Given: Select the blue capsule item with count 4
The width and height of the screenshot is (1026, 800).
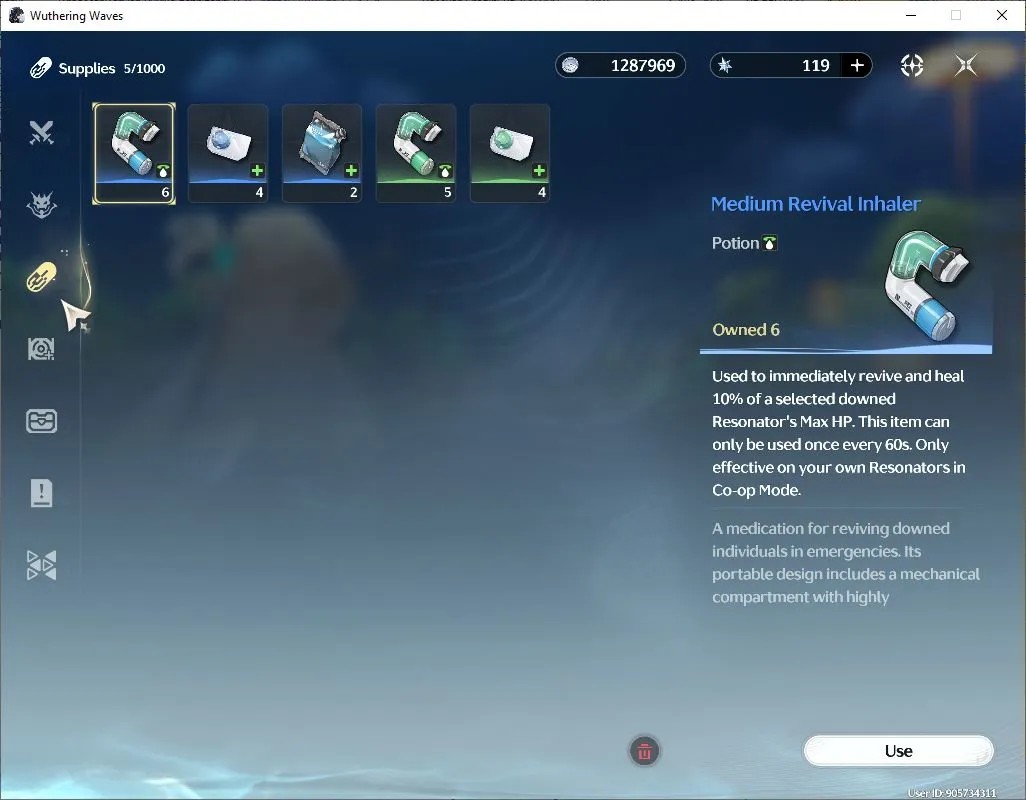Looking at the screenshot, I should (228, 153).
